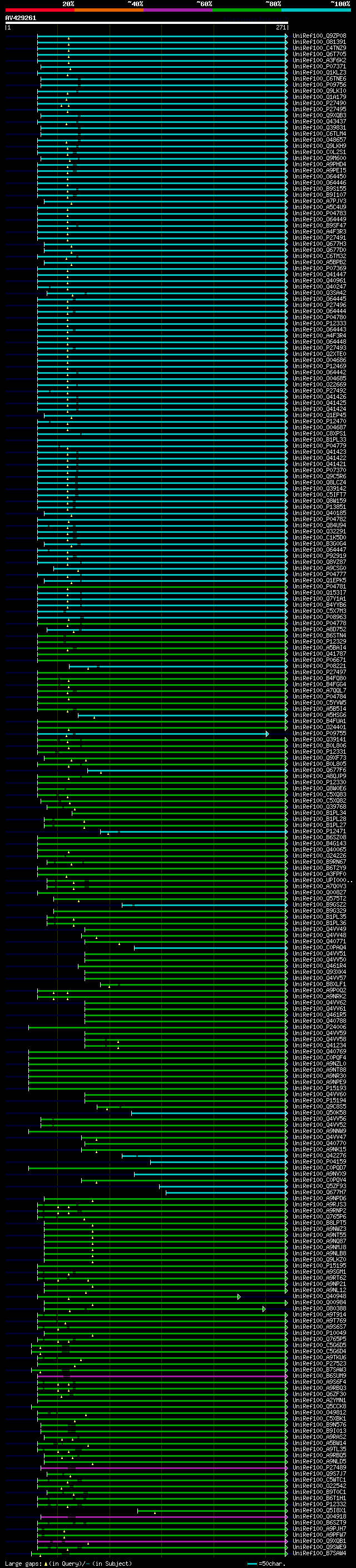Select hit UniRef100_Q1KLZ3

pos(319,72)
